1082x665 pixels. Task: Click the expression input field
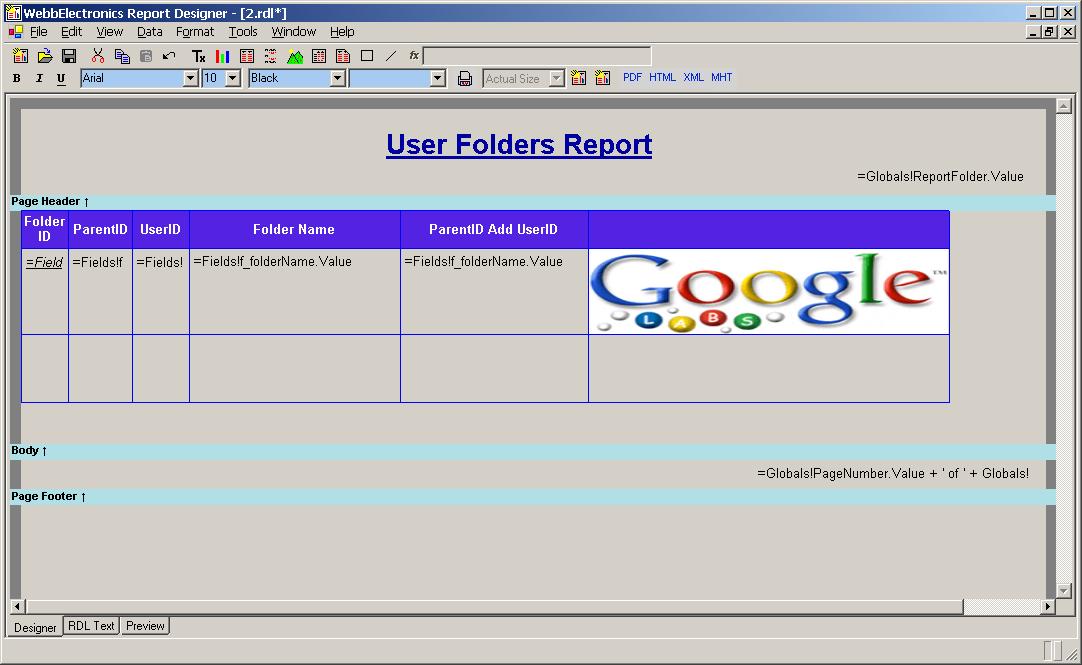[x=537, y=56]
